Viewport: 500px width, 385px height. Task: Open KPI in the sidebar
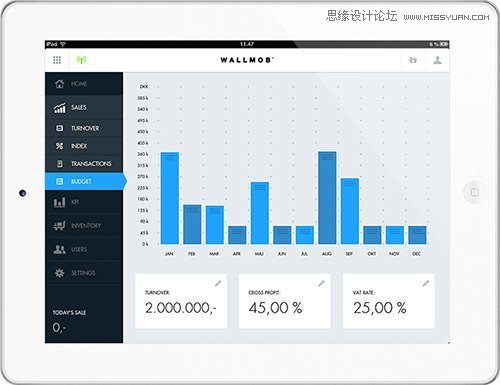(x=84, y=202)
